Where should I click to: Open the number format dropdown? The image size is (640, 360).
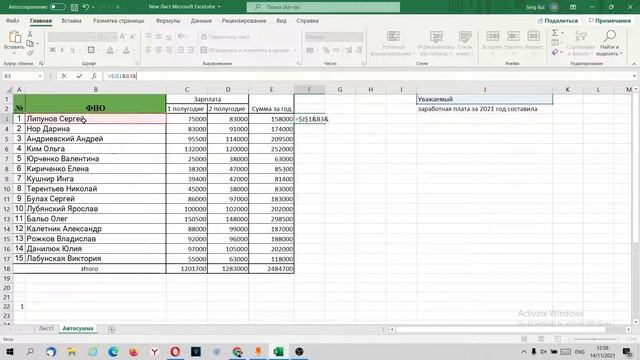pos(334,37)
